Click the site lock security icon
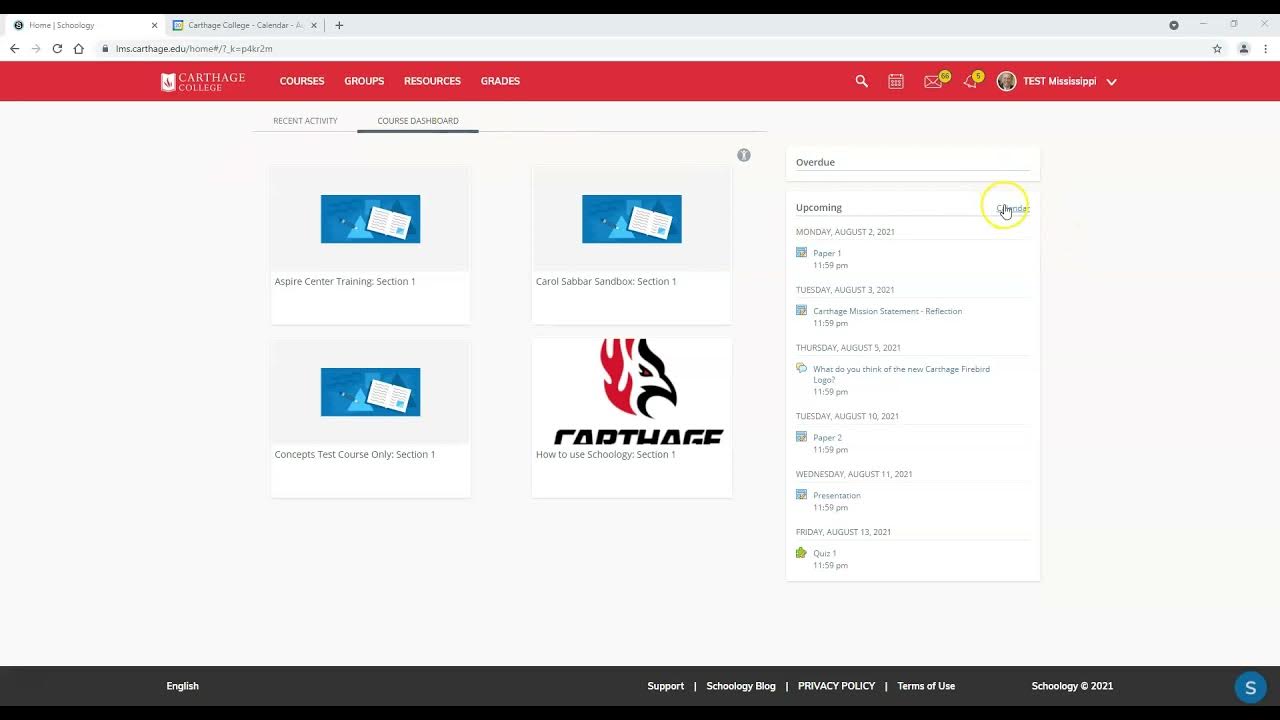1280x720 pixels. pyautogui.click(x=105, y=48)
